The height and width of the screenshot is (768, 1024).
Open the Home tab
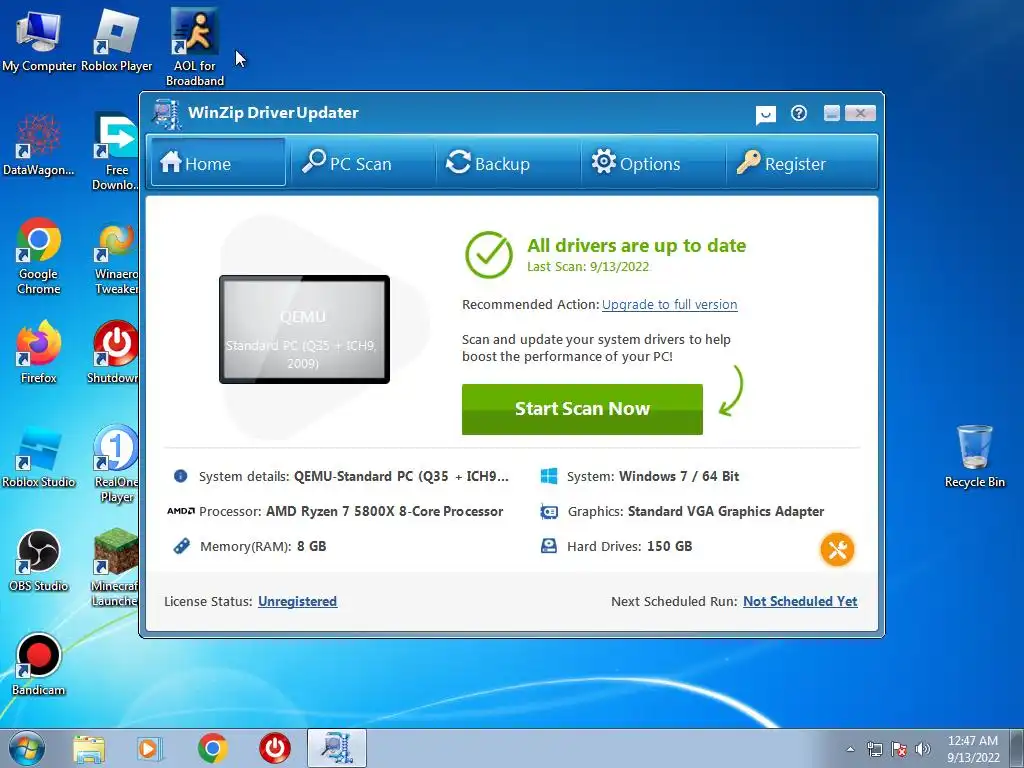point(217,163)
